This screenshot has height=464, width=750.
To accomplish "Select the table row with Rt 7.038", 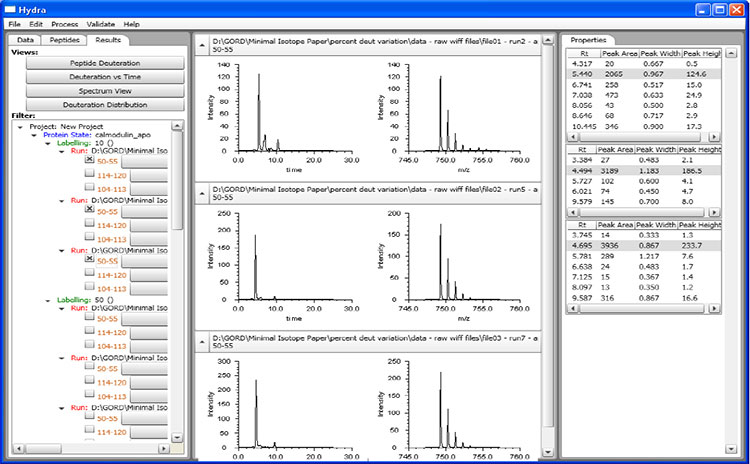I will coord(644,95).
